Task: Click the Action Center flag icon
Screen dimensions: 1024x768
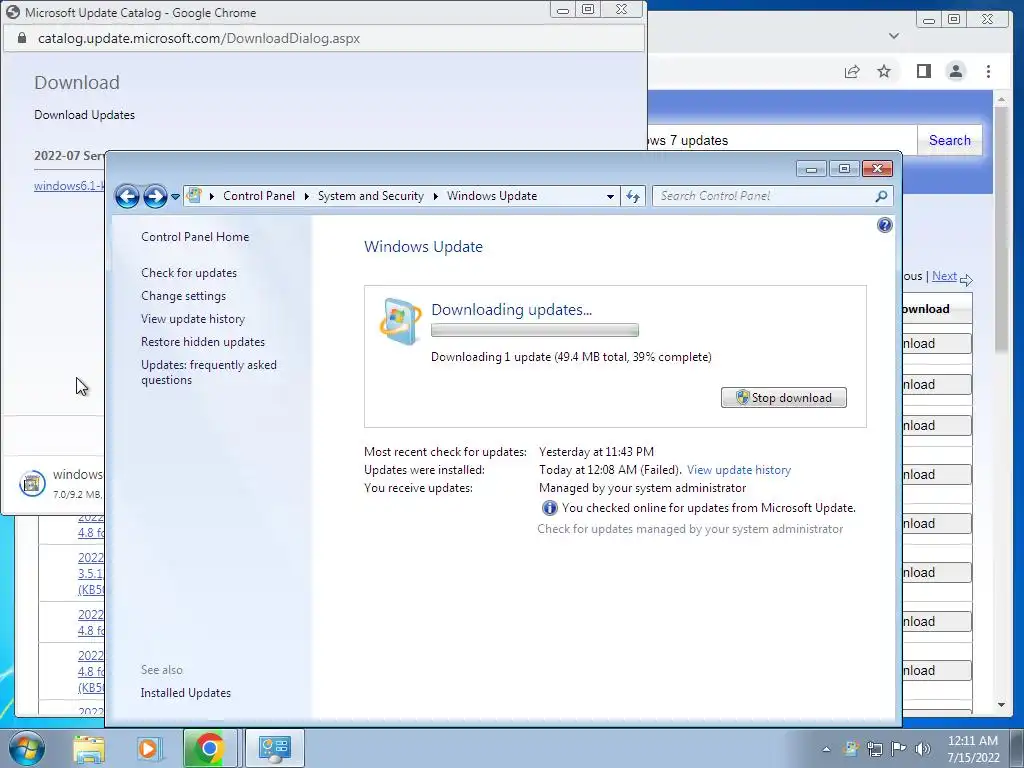Action: (899, 748)
